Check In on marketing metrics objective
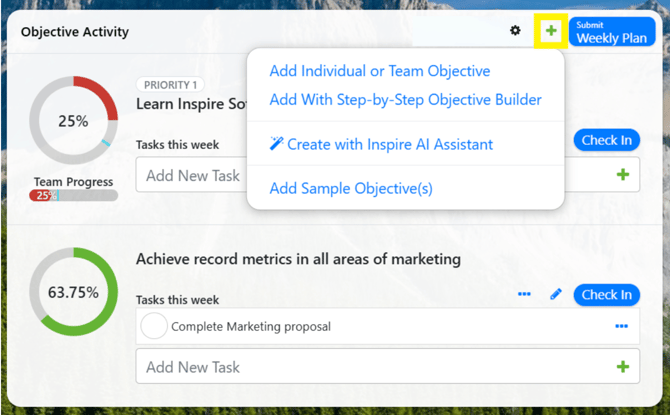This screenshot has width=670, height=415. point(606,295)
